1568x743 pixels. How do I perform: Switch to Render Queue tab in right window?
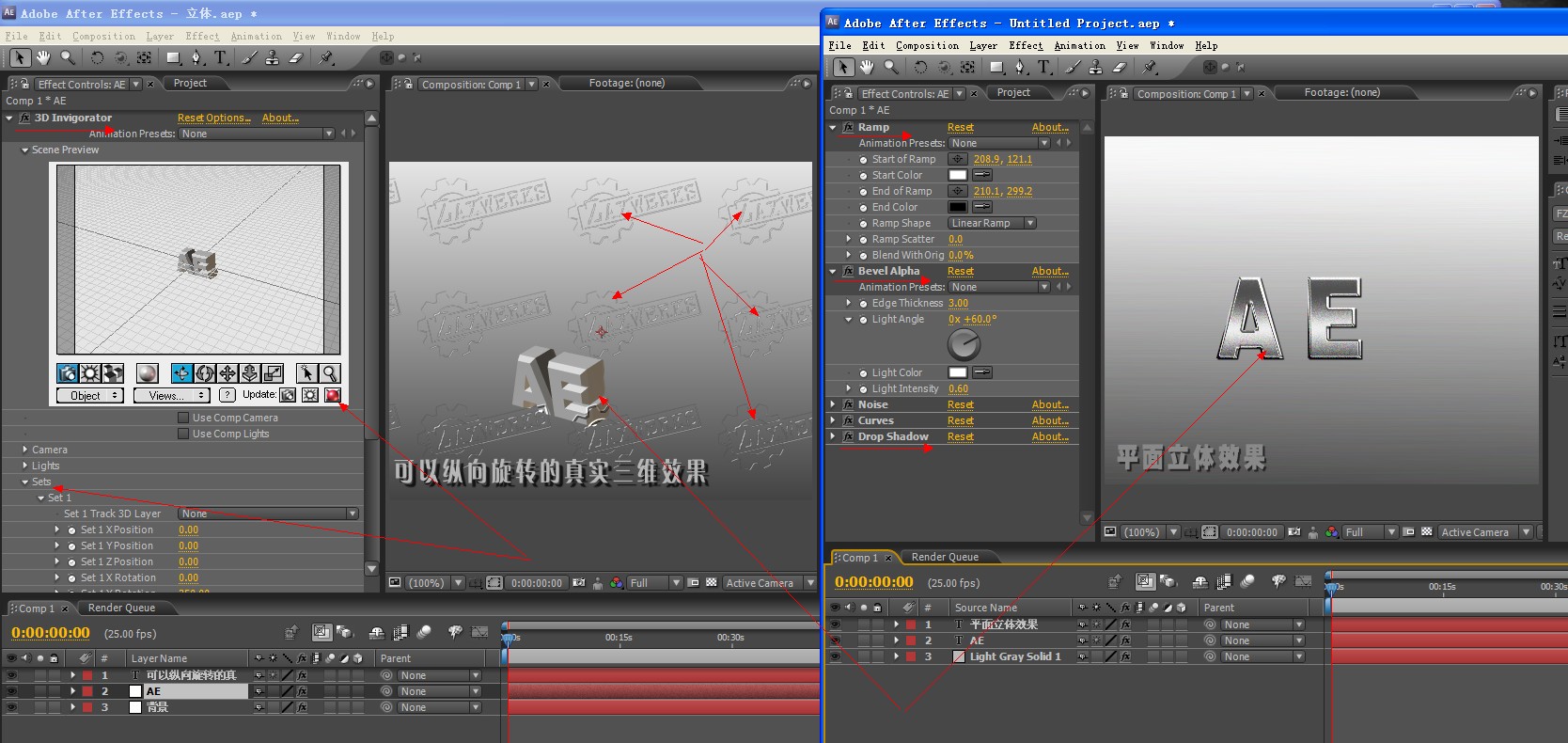coord(945,557)
